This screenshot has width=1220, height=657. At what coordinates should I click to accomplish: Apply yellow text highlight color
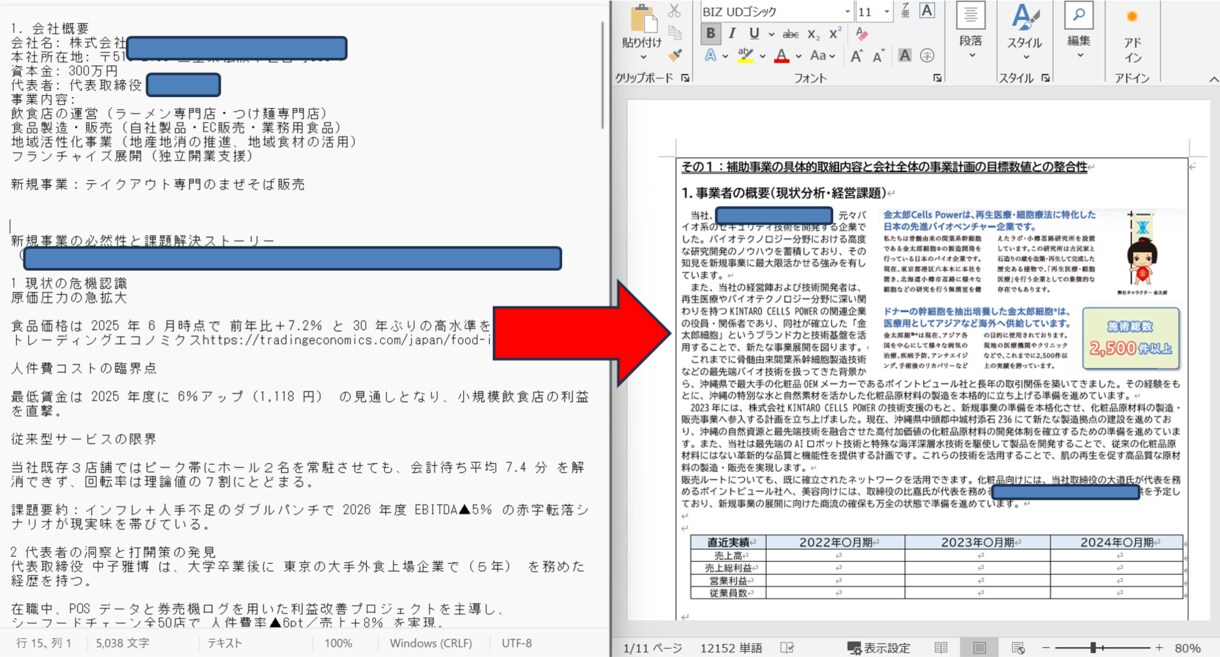[745, 56]
